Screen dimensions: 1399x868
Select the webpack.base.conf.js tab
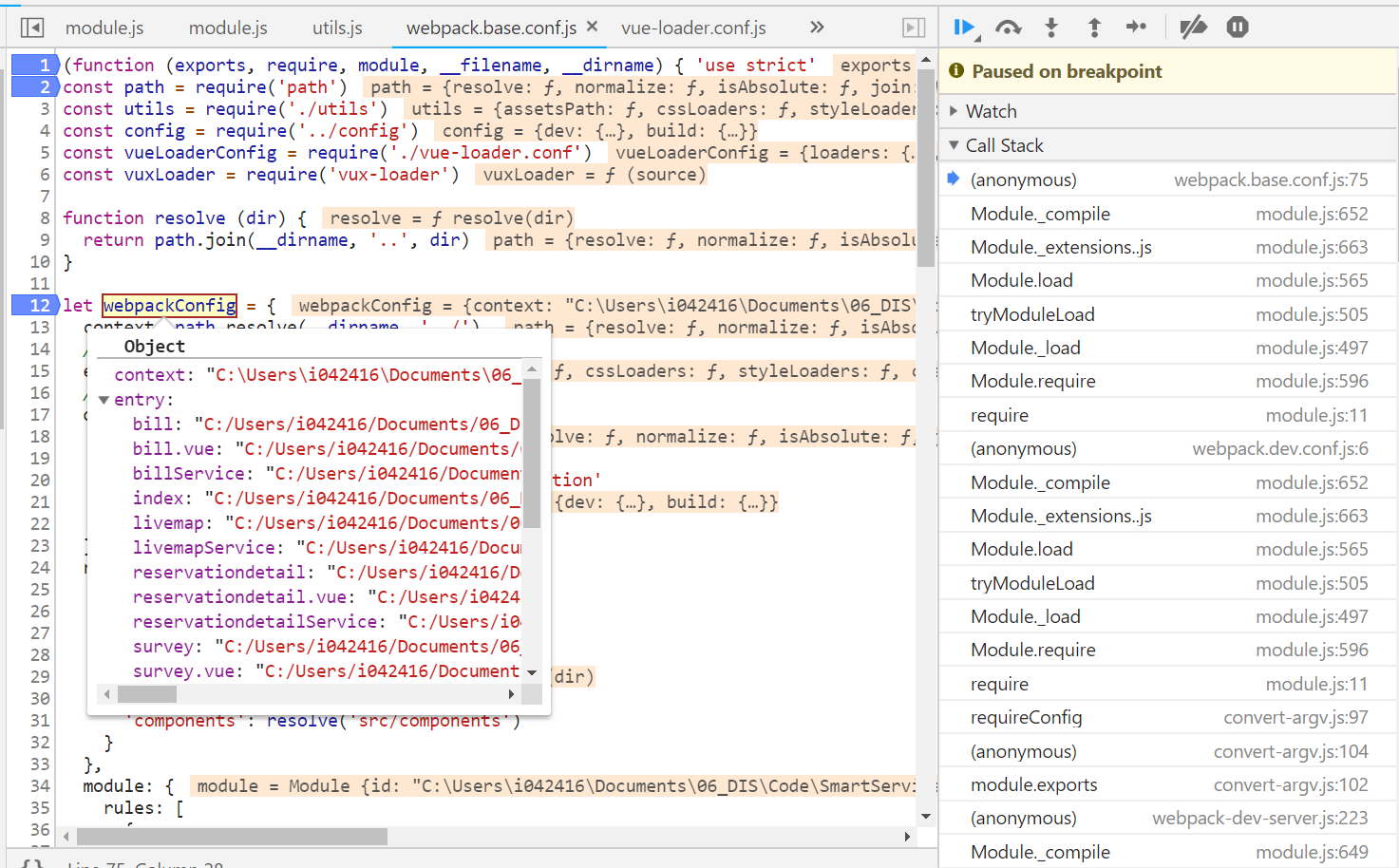[x=491, y=28]
